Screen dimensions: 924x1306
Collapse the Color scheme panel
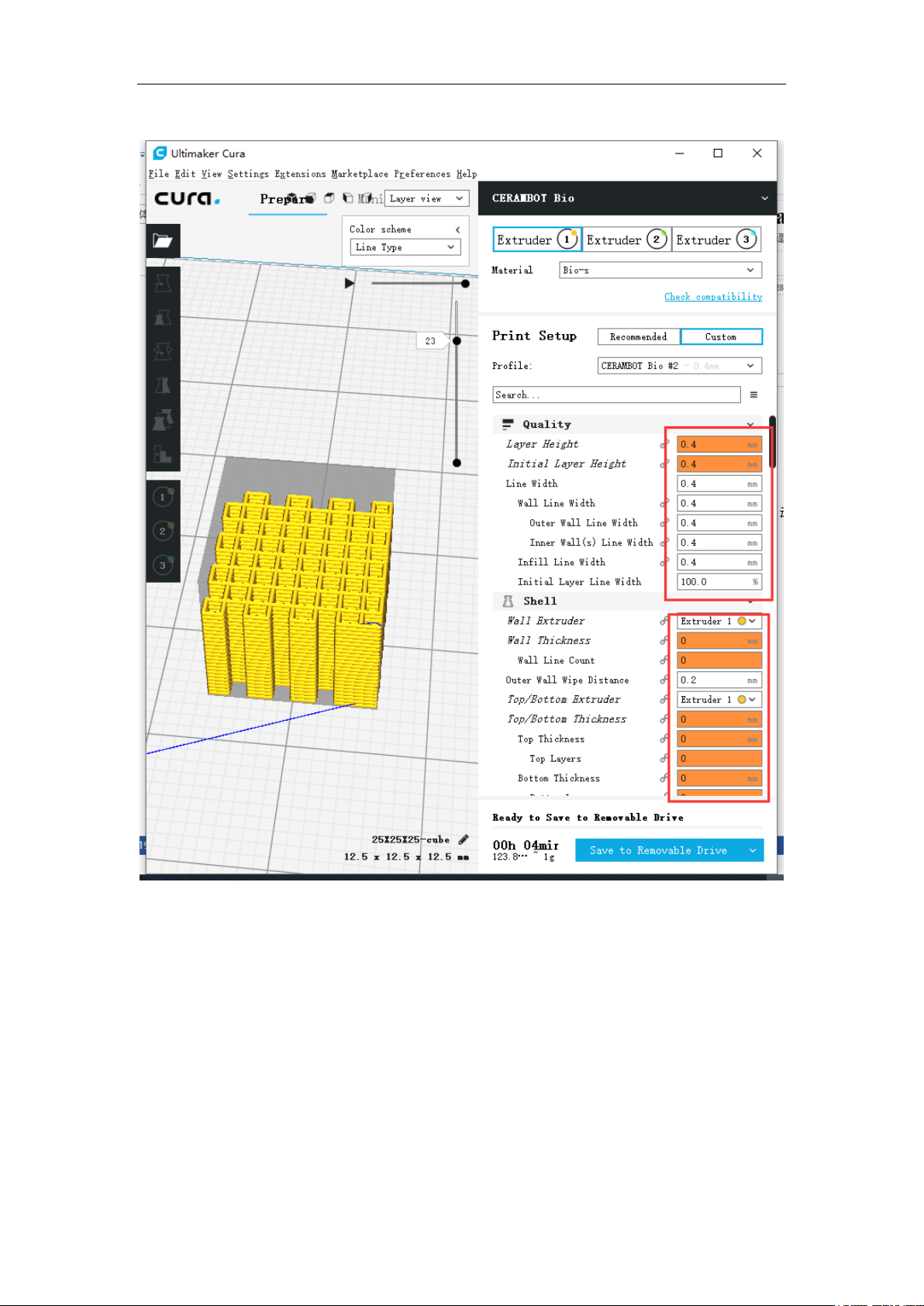coord(458,229)
